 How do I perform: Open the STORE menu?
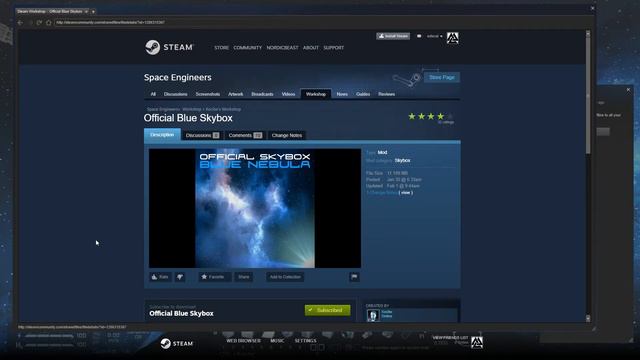pos(222,48)
